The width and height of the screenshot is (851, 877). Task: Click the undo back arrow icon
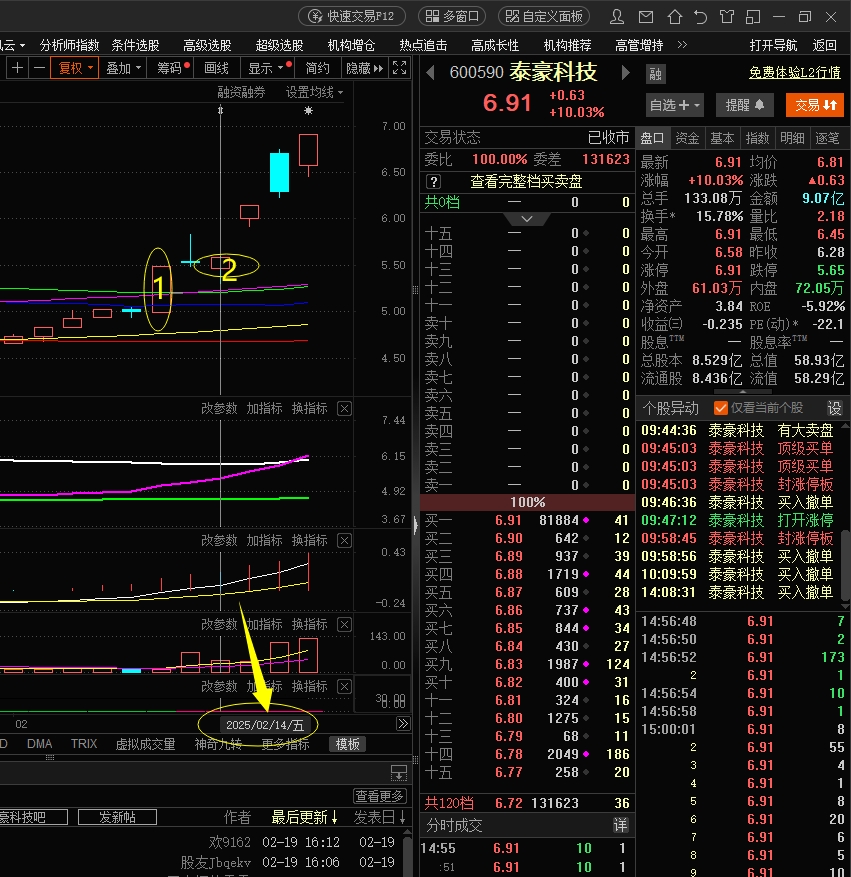[700, 17]
